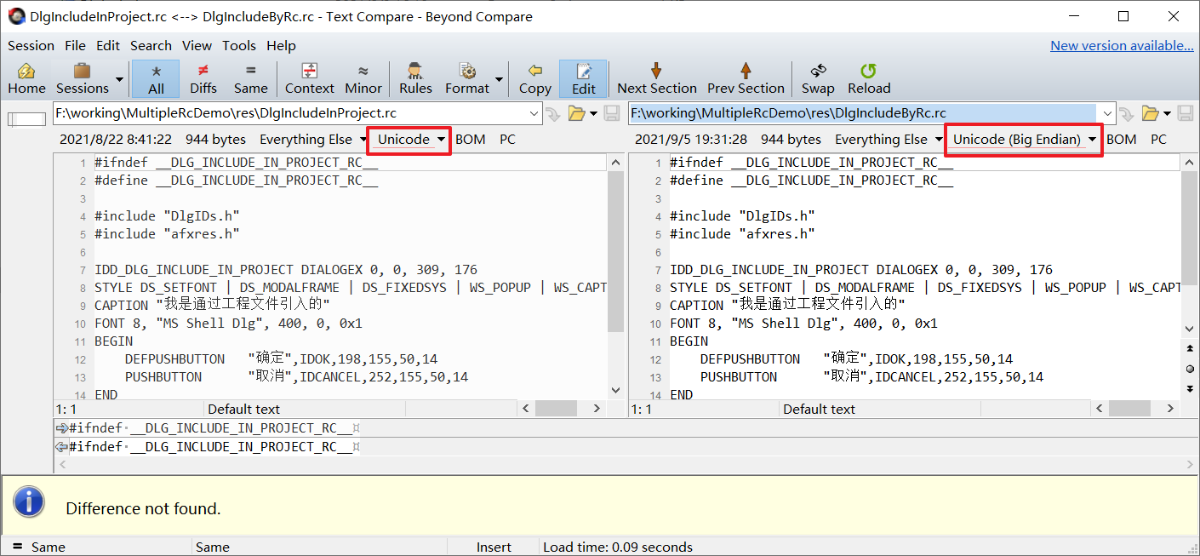Screen dimensions: 1200x556
Task: Click the thumbnail overview strip at left
Action: click(27, 119)
